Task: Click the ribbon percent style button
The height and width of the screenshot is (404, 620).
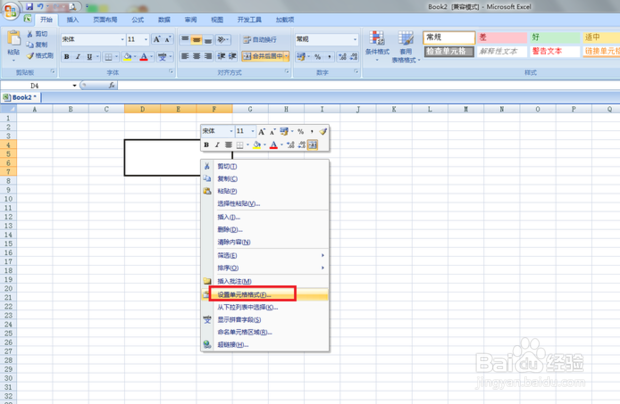Action: pyautogui.click(x=318, y=57)
